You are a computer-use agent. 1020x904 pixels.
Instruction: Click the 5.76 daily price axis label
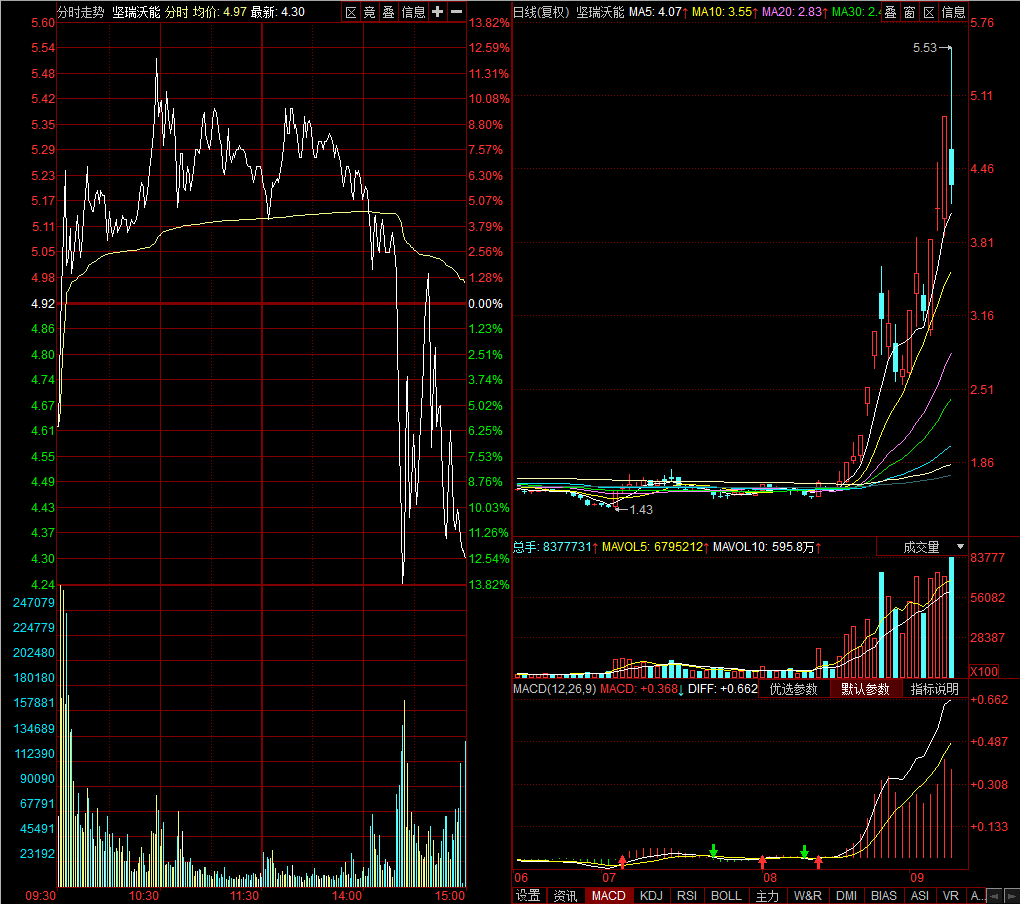(x=982, y=23)
